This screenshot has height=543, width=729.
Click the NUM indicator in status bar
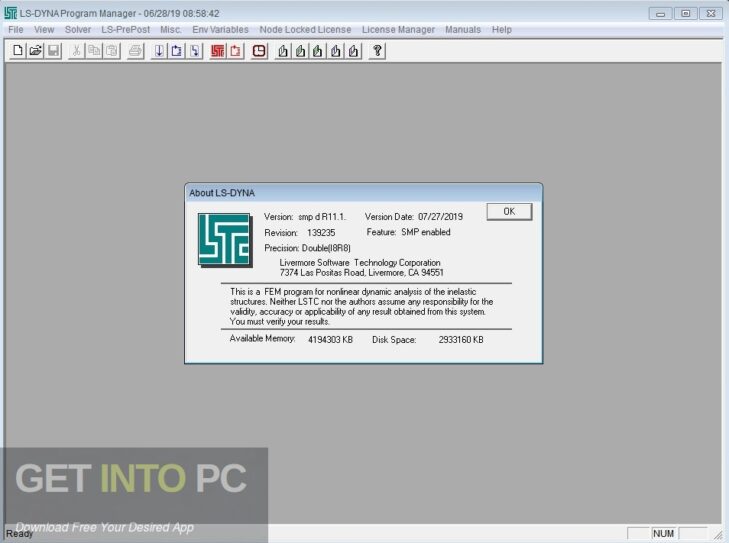[663, 534]
